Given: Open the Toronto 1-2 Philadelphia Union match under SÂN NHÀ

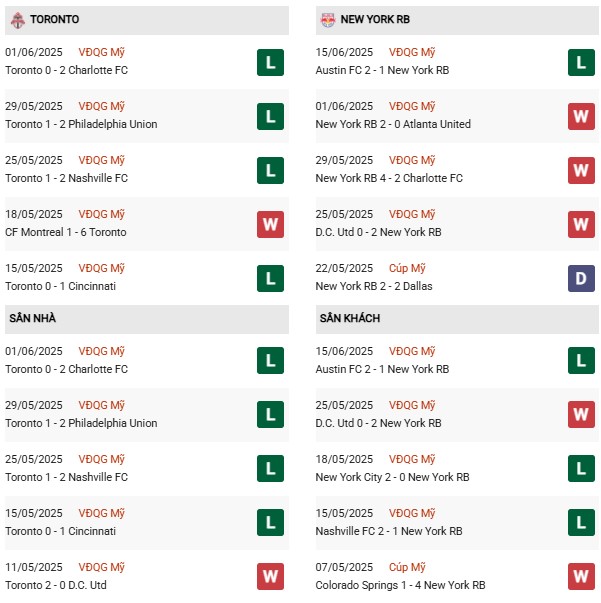Looking at the screenshot, I should [81, 423].
